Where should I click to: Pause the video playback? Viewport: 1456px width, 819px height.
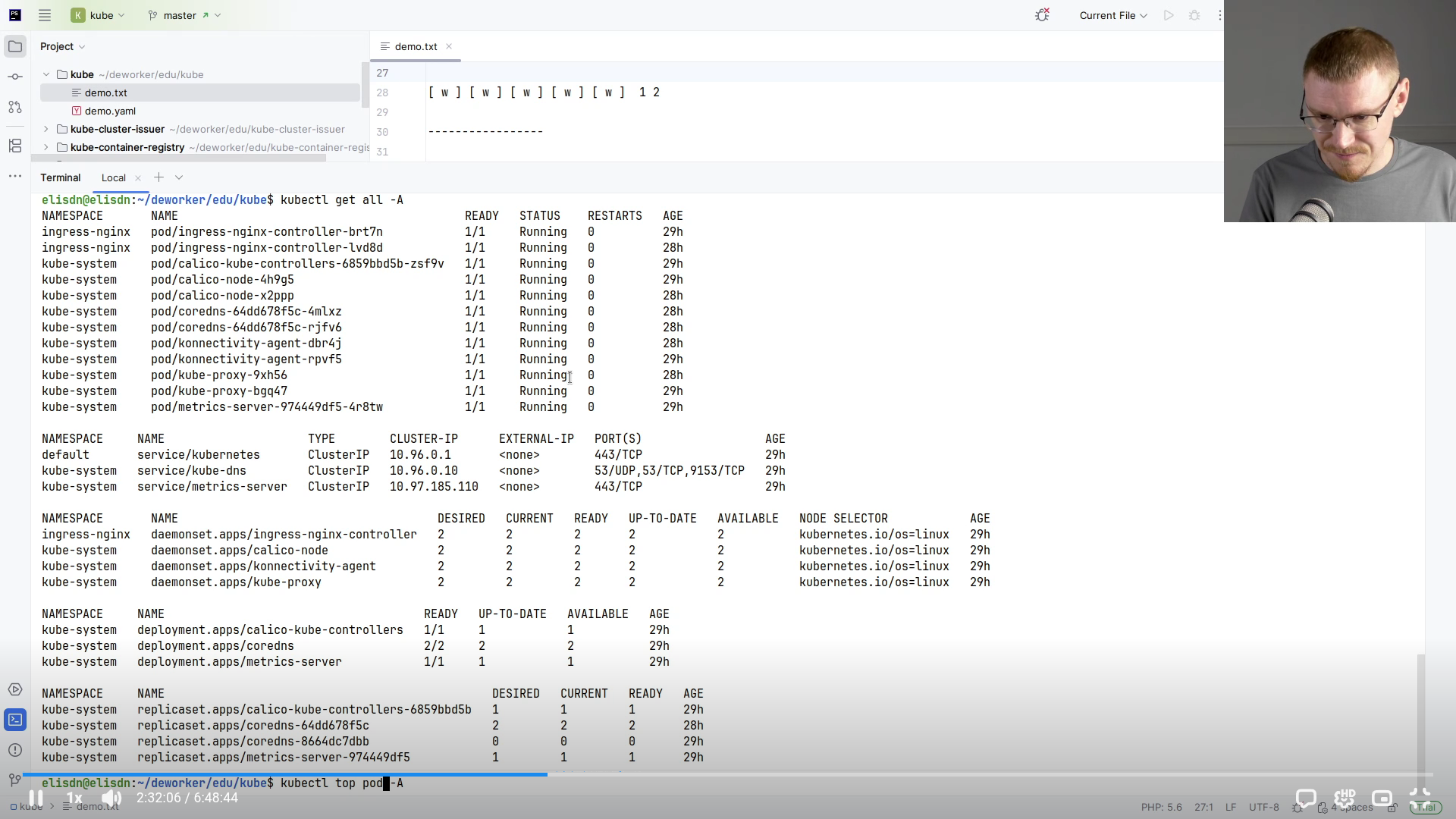click(x=36, y=798)
